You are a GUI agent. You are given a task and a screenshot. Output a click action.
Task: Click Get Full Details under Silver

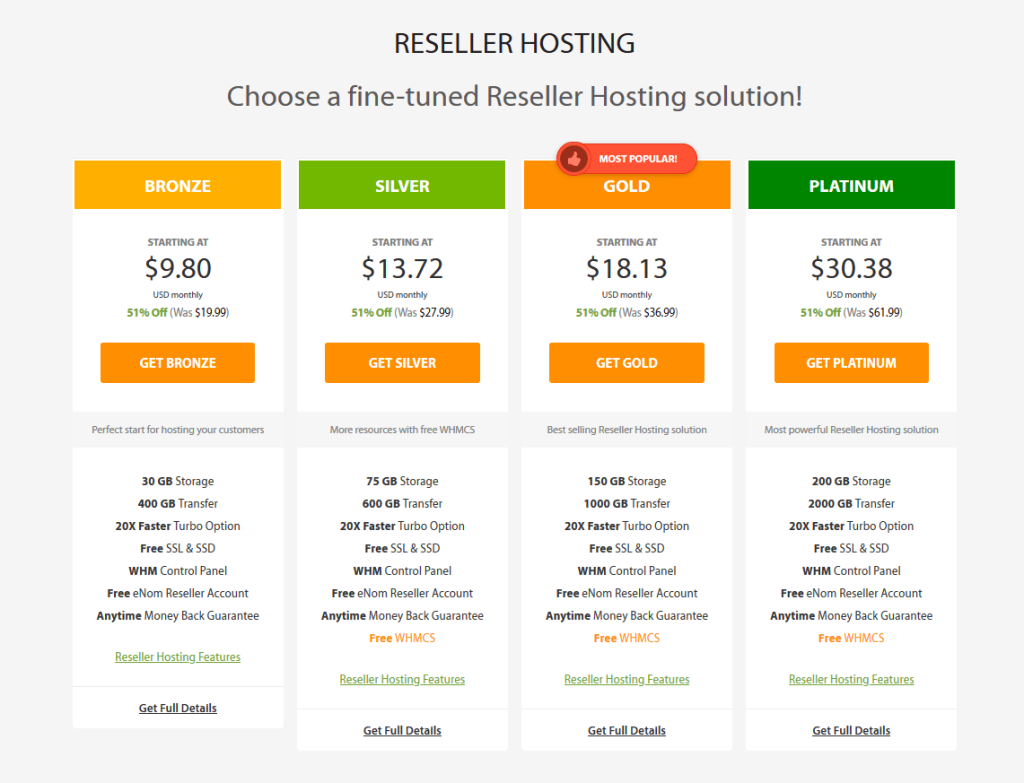pyautogui.click(x=402, y=731)
